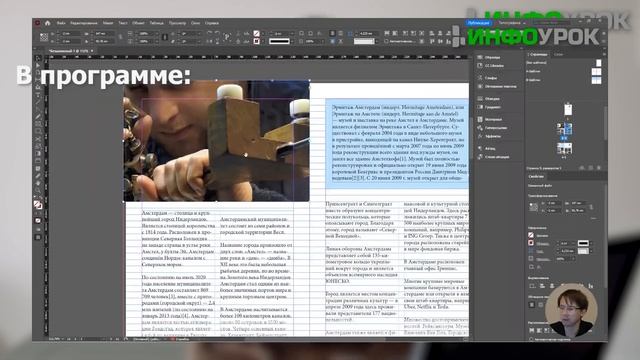Open the Текст menu

[x=123, y=23]
